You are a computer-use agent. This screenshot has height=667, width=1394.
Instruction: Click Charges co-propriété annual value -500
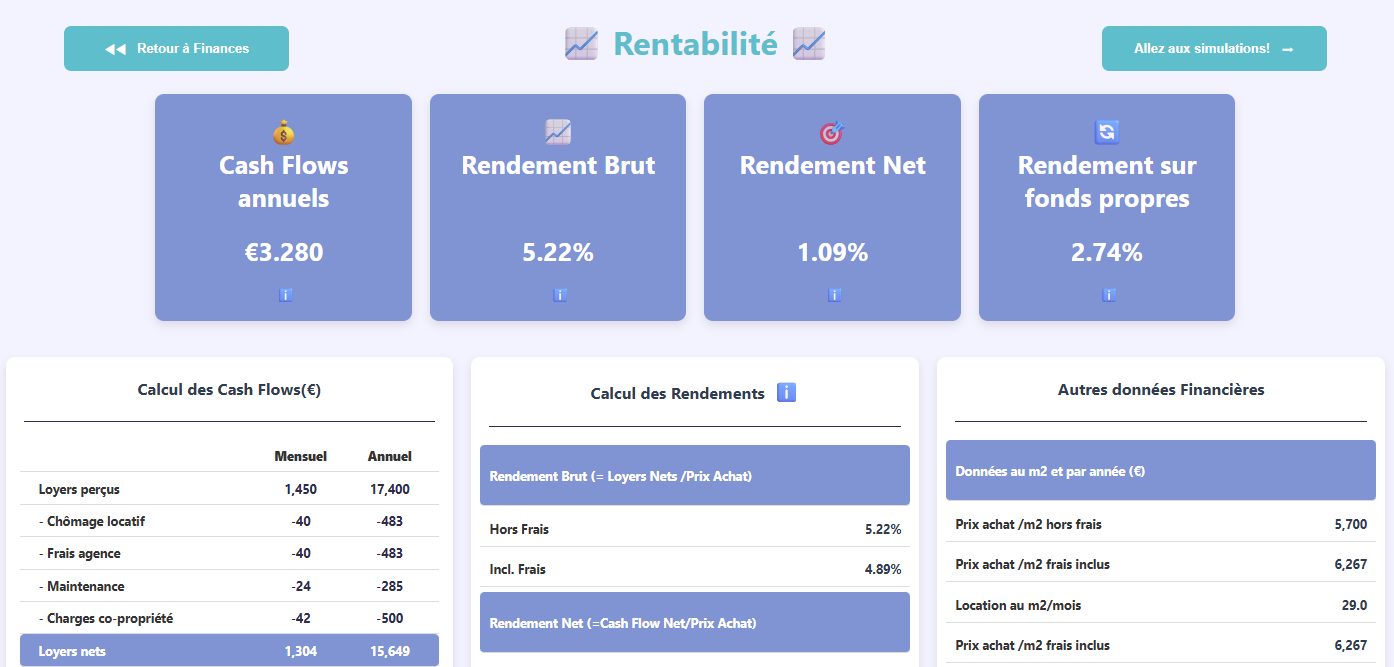click(x=390, y=618)
